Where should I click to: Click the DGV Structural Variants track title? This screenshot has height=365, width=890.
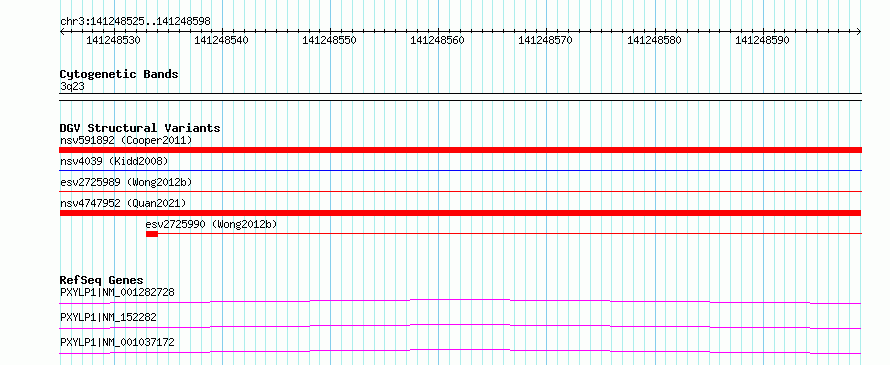pyautogui.click(x=140, y=128)
